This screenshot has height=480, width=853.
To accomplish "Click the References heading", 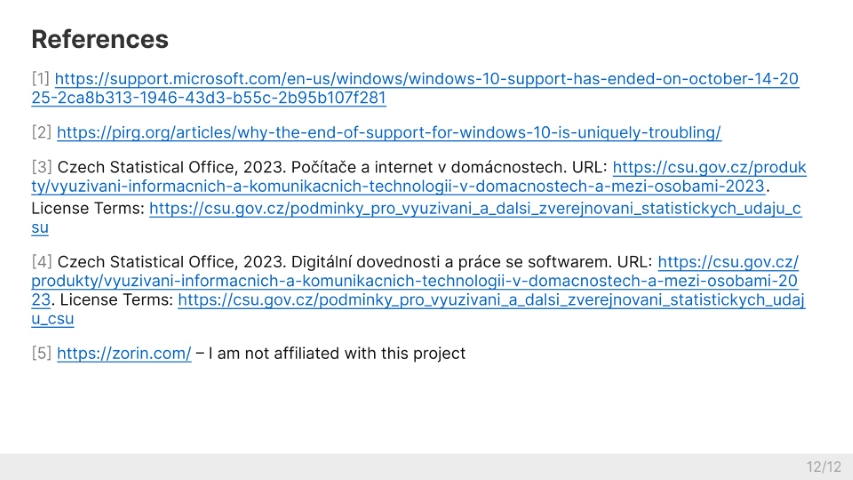I will pos(100,40).
